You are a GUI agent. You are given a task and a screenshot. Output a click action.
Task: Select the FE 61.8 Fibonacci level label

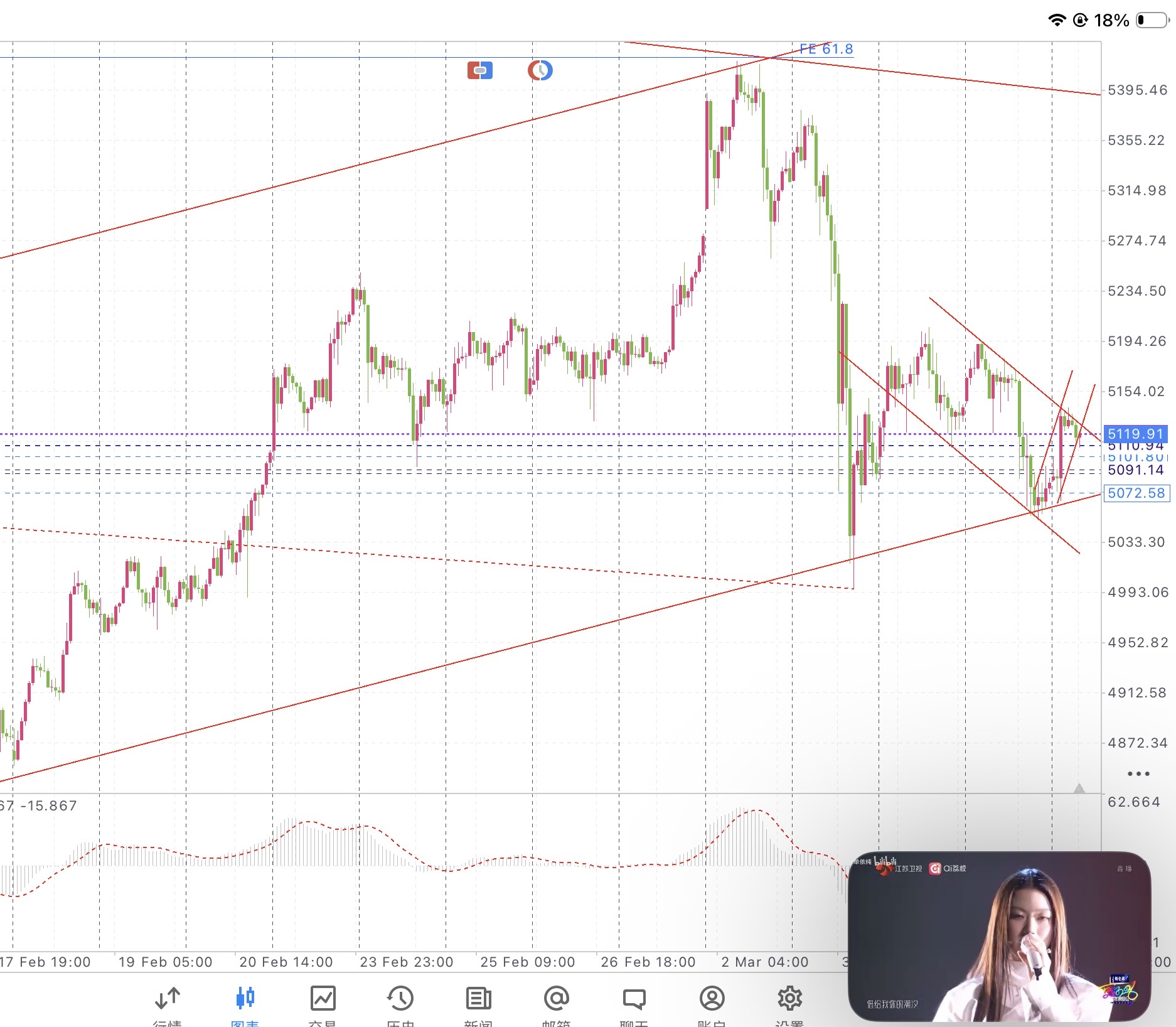coord(826,49)
